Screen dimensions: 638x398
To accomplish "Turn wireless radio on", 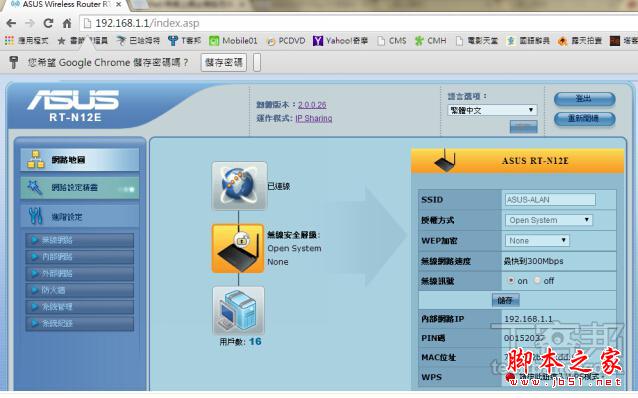I will 511,280.
